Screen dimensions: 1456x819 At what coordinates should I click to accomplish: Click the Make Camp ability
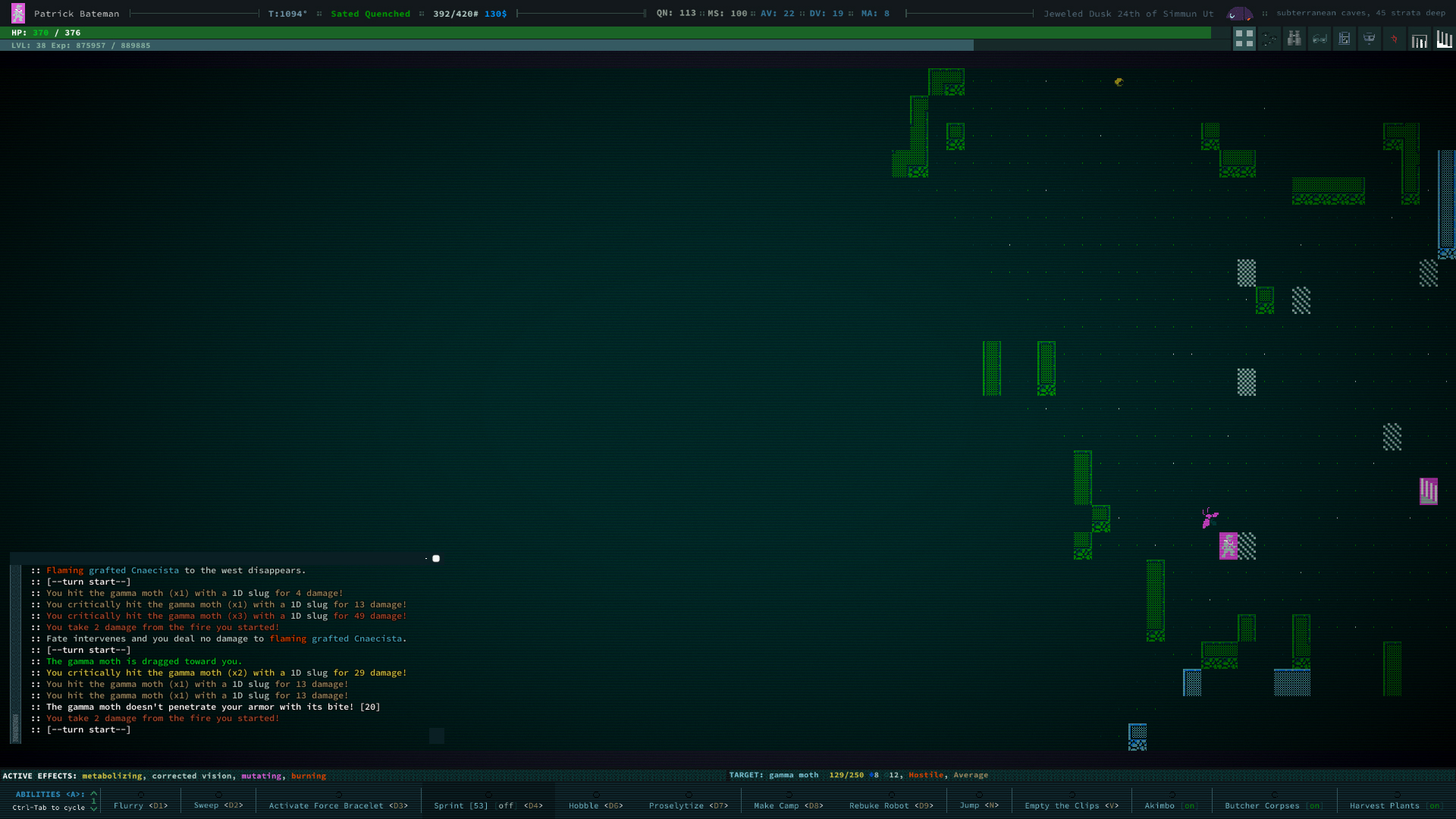click(788, 805)
